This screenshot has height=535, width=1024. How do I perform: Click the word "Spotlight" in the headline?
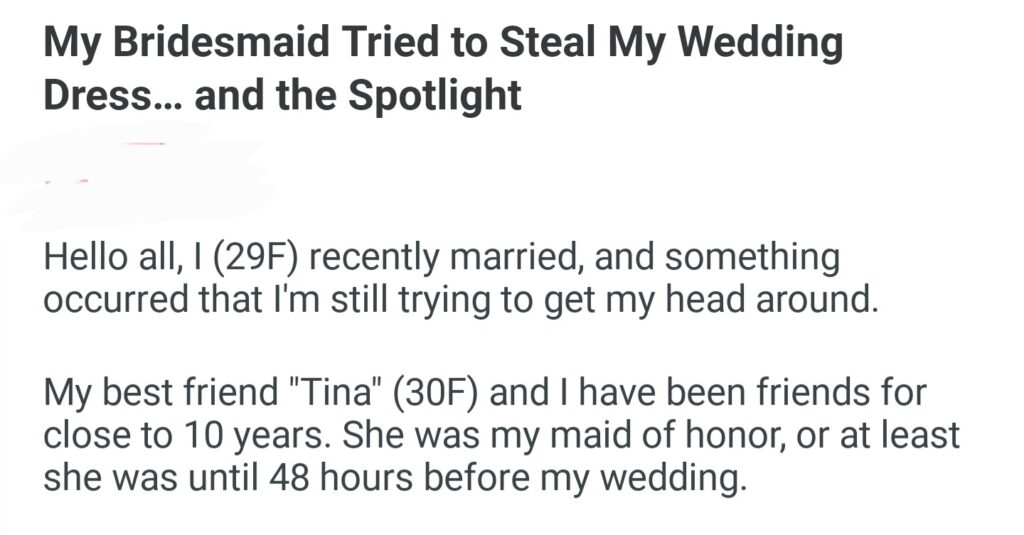[434, 96]
